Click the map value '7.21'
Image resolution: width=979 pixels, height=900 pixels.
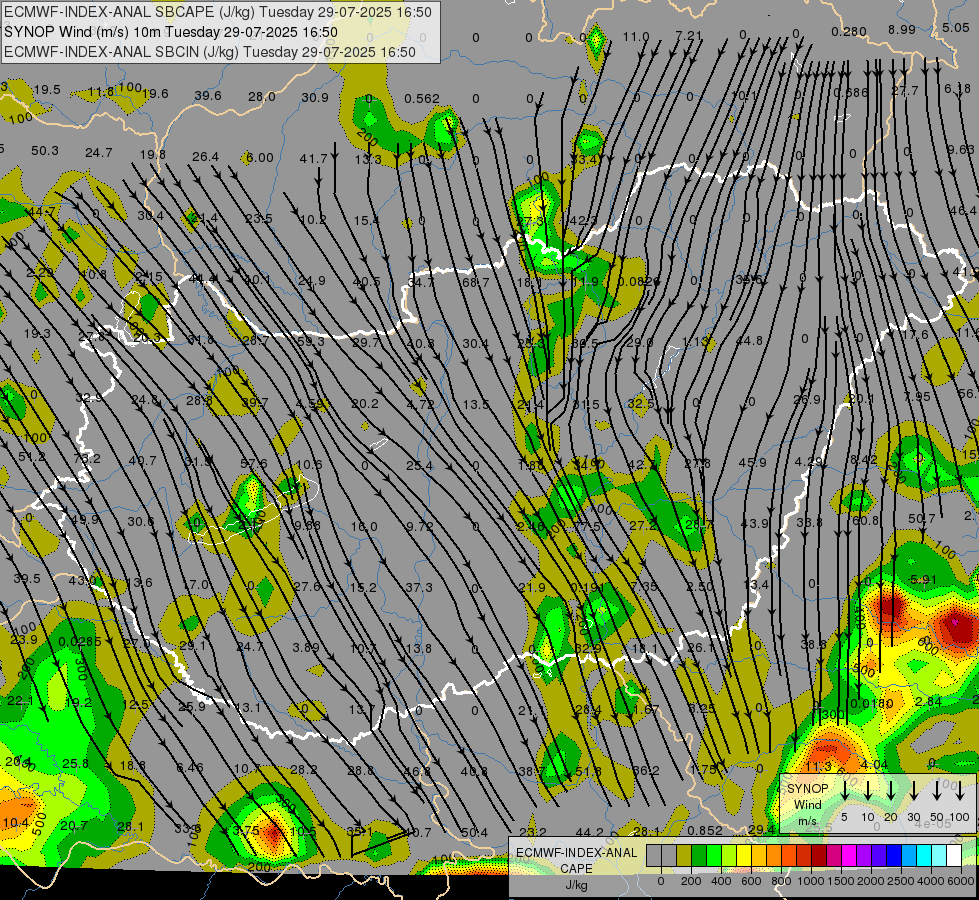point(689,36)
